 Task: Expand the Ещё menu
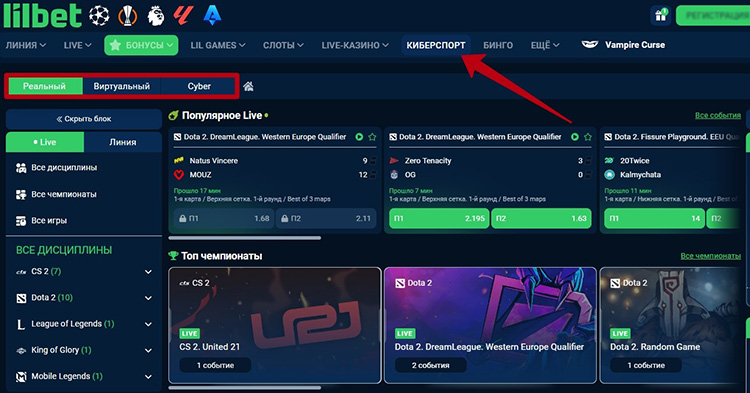click(x=545, y=45)
